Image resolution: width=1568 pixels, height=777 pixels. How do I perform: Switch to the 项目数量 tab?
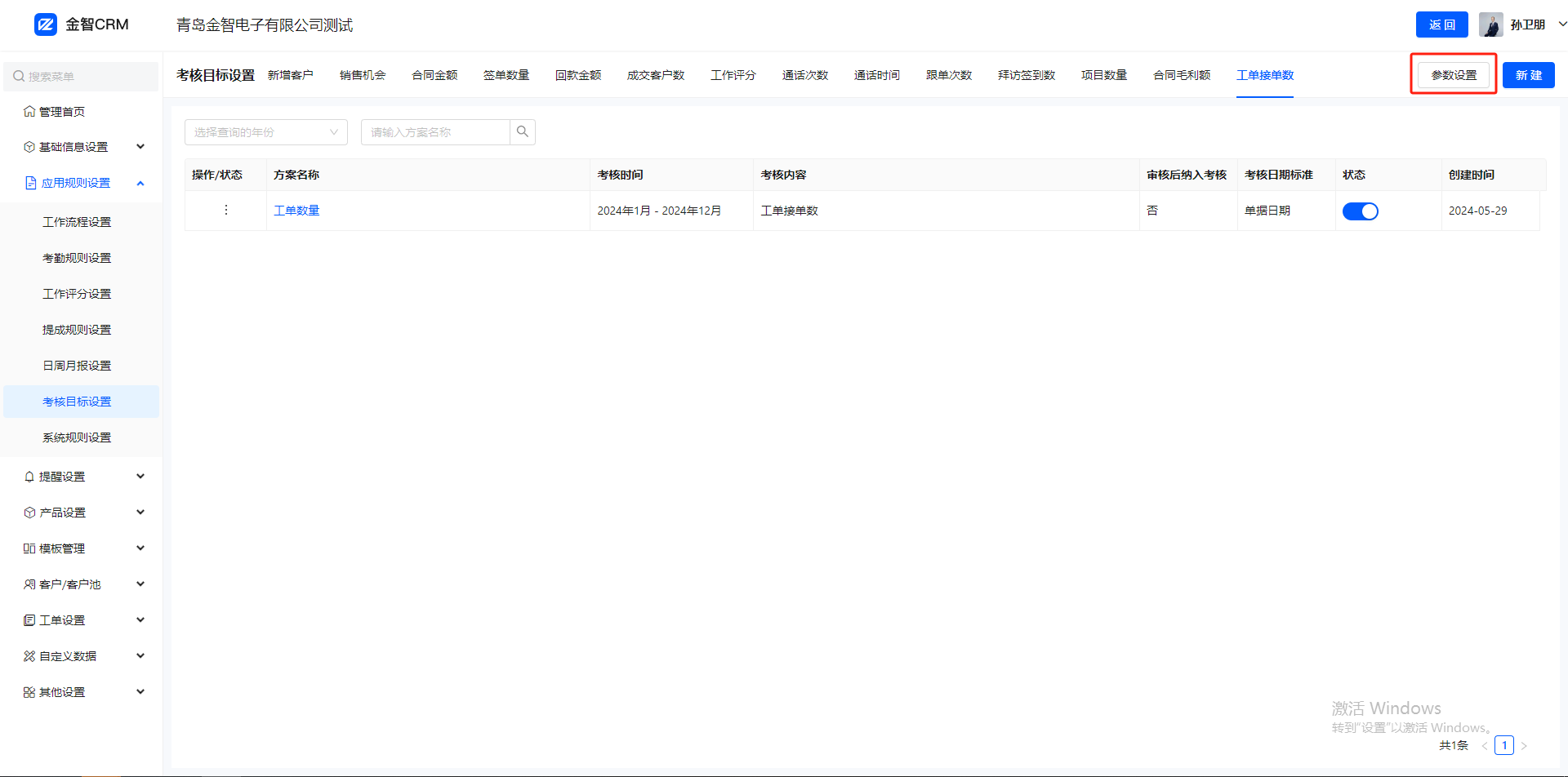click(x=1104, y=75)
